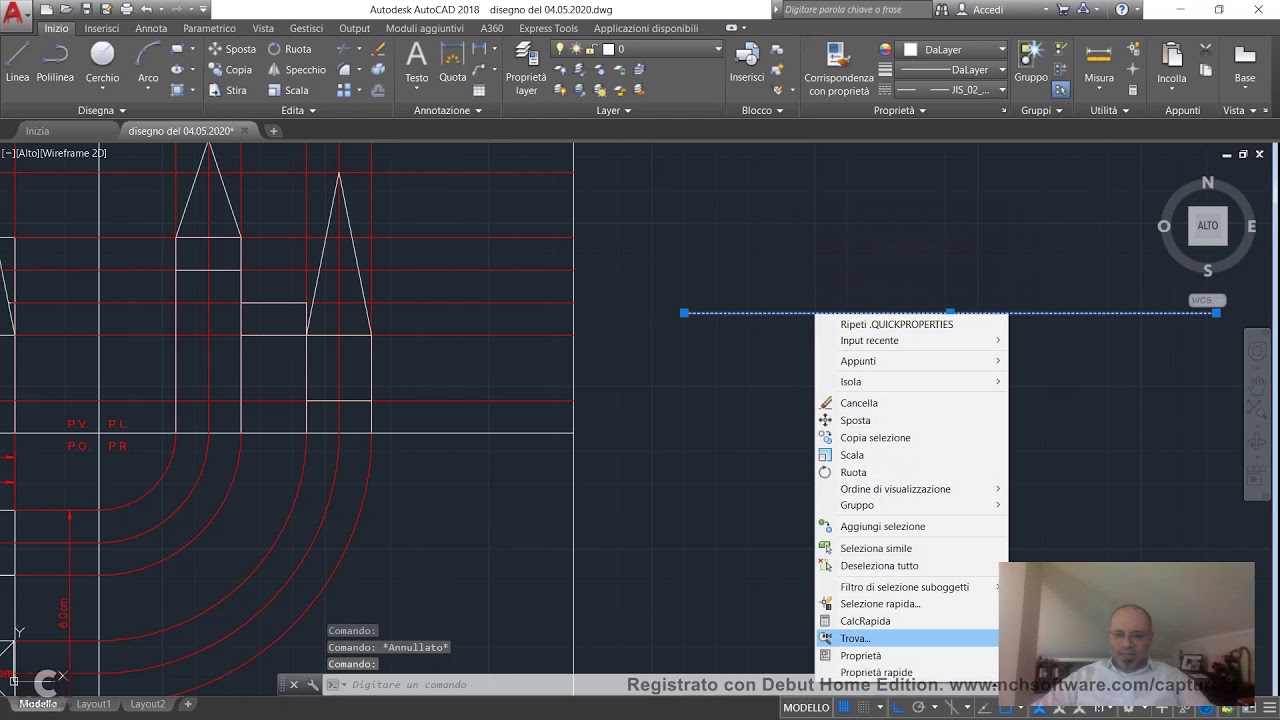1280x720 pixels.
Task: Click the ALTO face of ViewCube
Action: pyautogui.click(x=1208, y=226)
